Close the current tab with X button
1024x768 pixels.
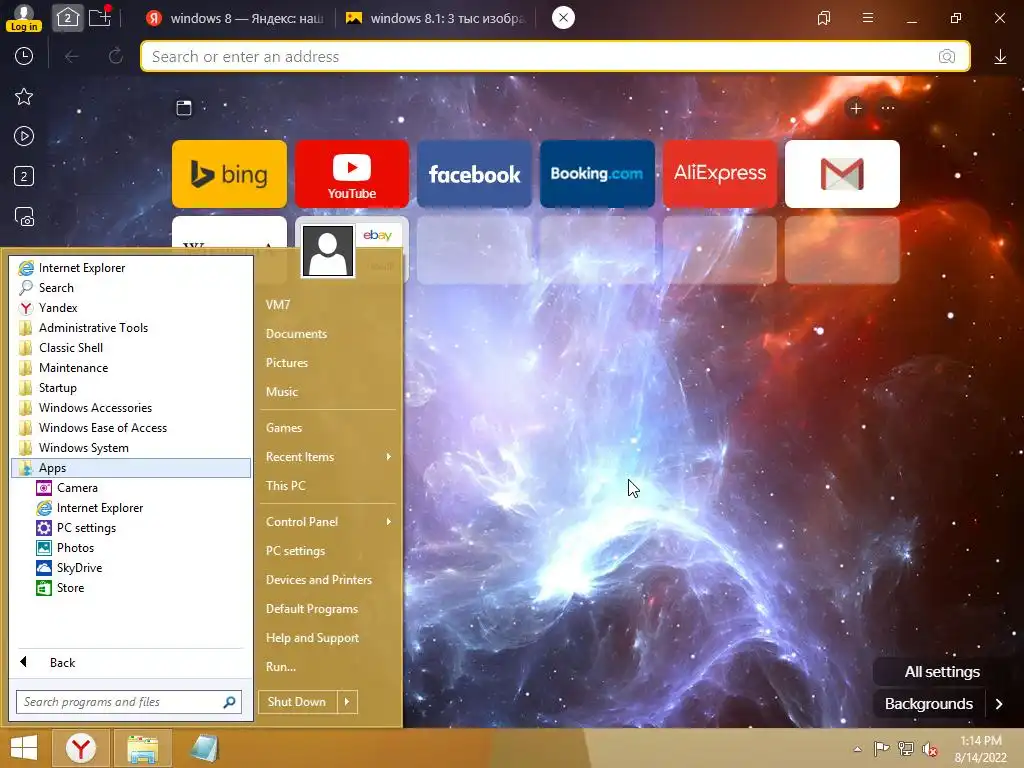coord(563,18)
